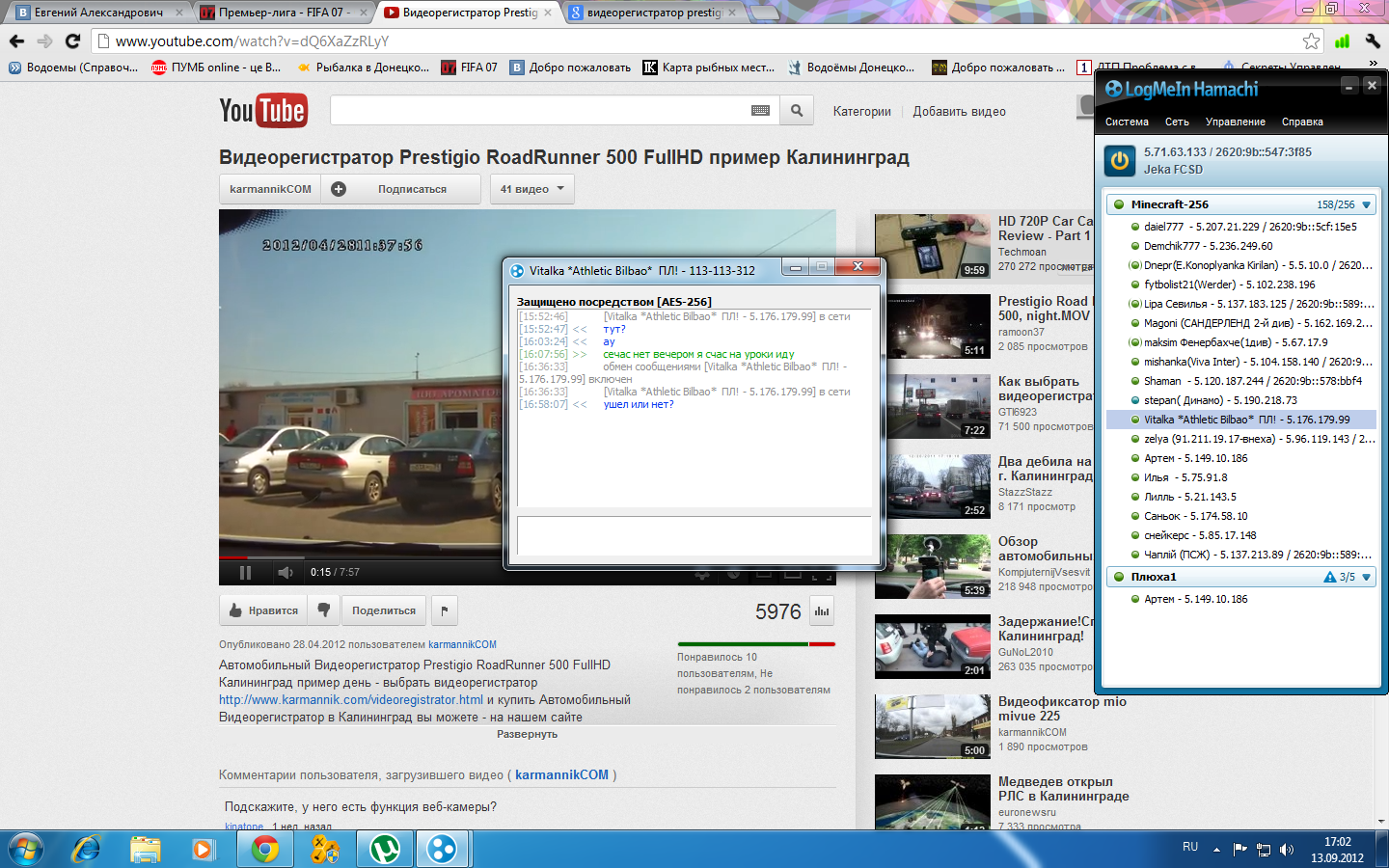Click the 'Подписаться' subscribe button
Viewport: 1389px width, 868px height.
pos(401,189)
